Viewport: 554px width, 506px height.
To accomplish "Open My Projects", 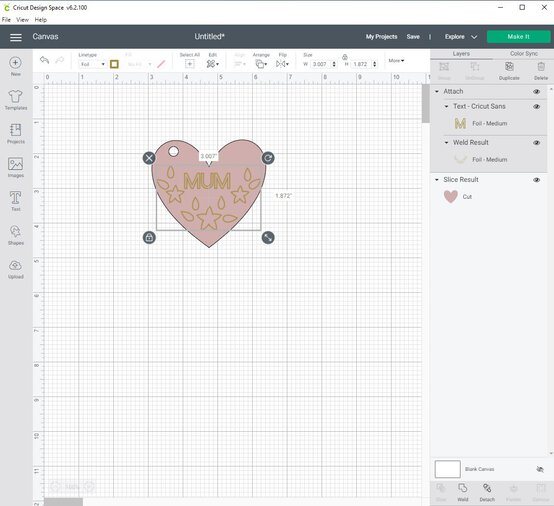I will coord(381,37).
